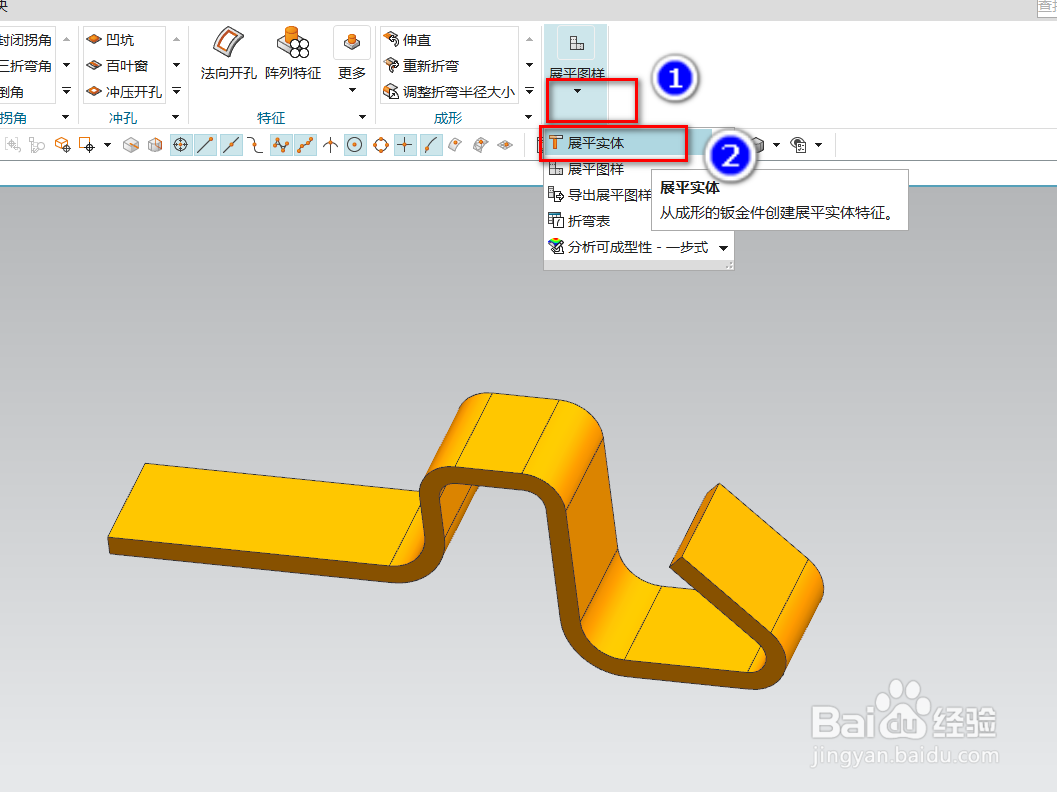
Task: Toggle Existing Point plus-sign snap option
Action: coord(405,145)
